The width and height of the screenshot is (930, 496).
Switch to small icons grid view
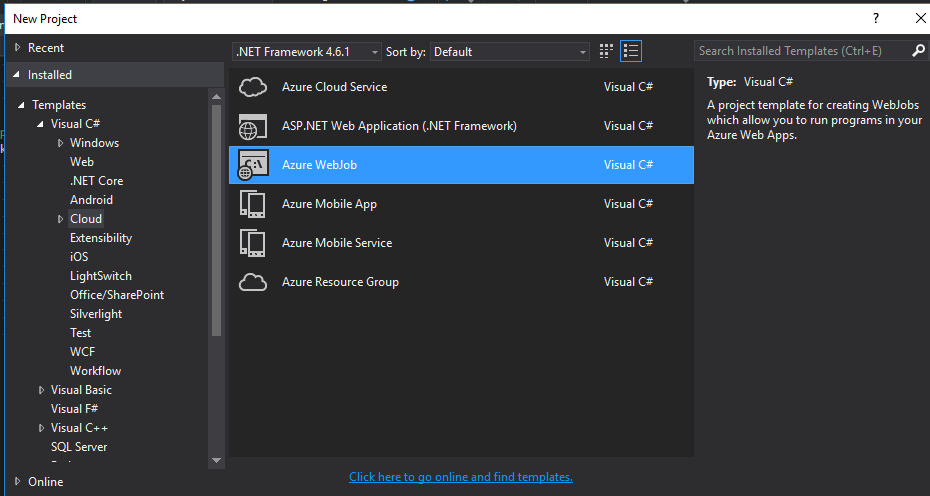(x=606, y=52)
